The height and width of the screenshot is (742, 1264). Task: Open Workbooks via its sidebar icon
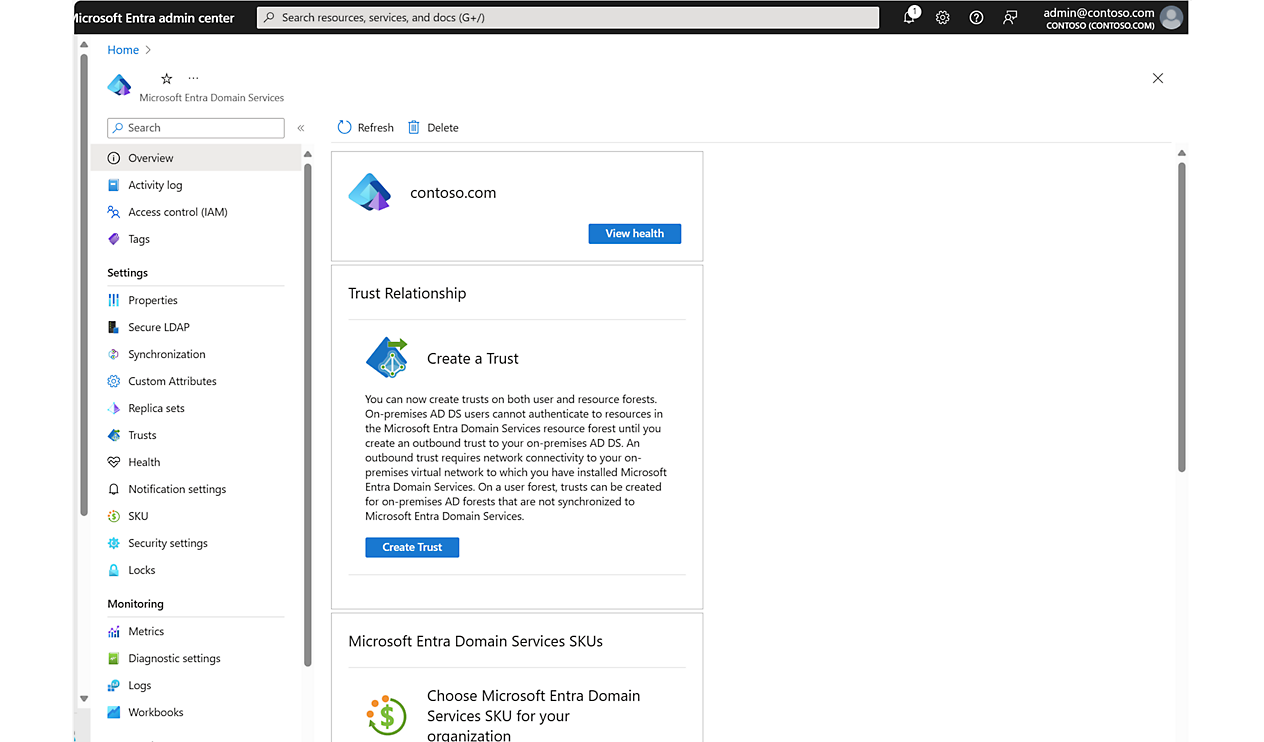tap(114, 712)
